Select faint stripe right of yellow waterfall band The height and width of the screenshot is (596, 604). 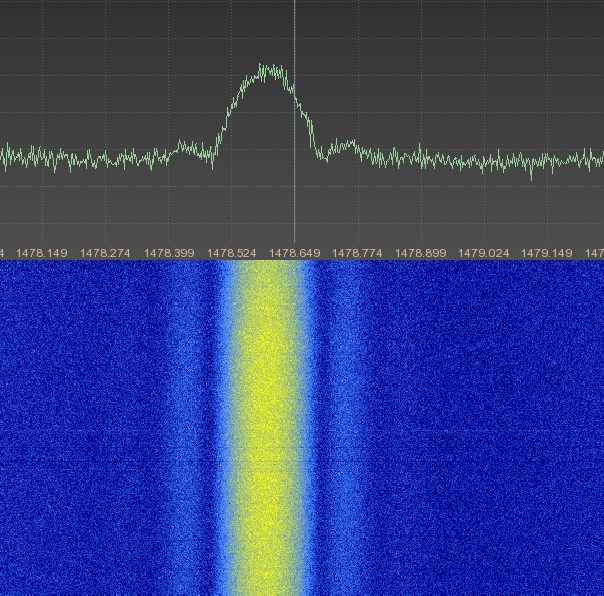coord(345,420)
